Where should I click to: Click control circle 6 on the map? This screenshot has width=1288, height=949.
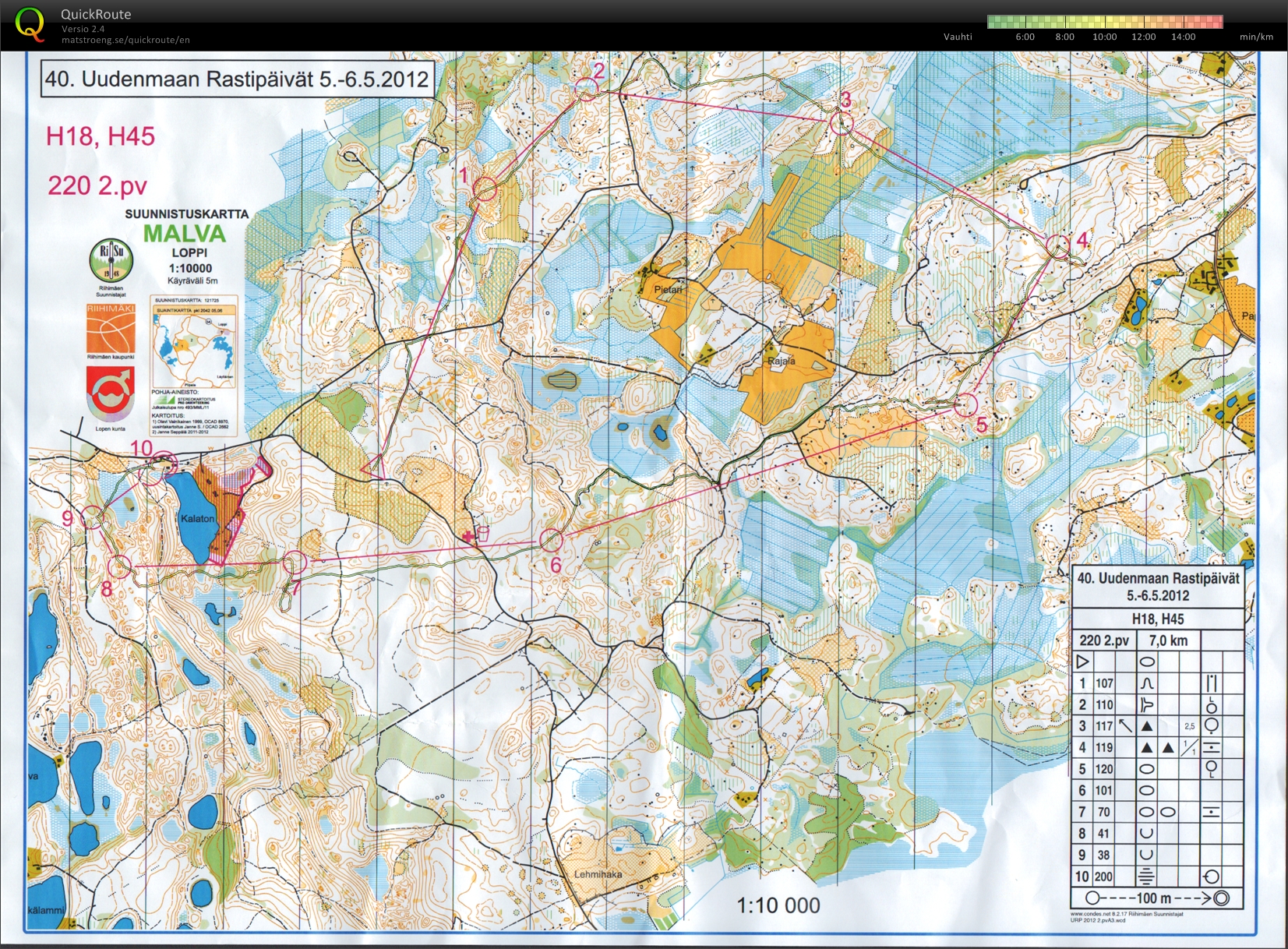(551, 539)
